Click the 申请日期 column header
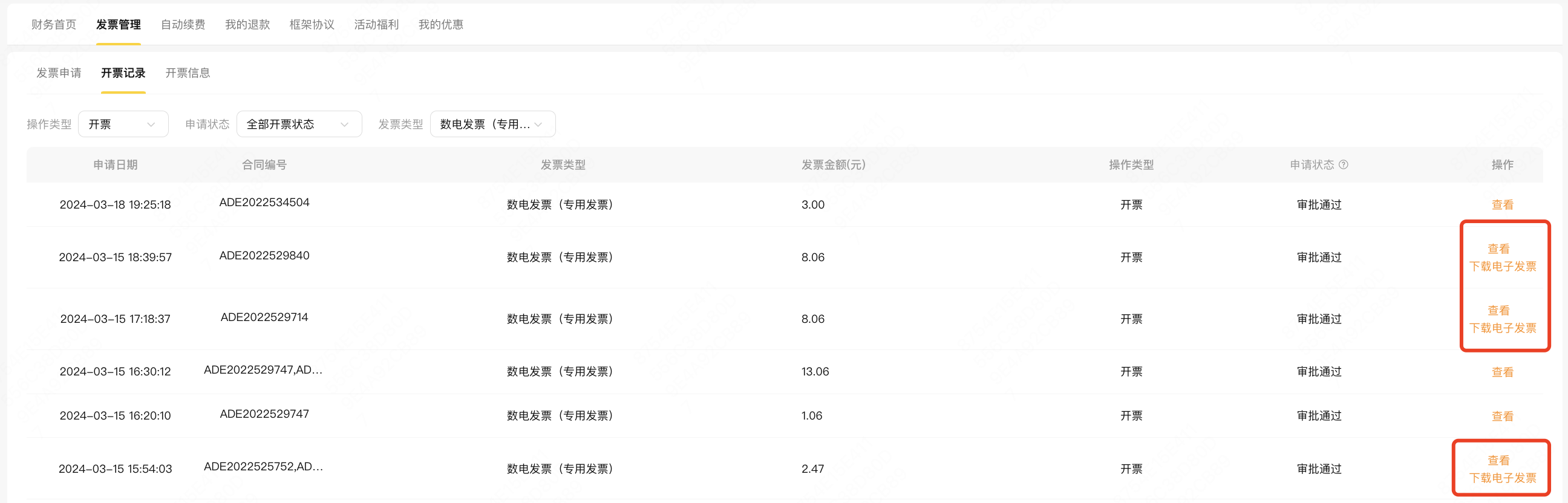Screen dimensions: 1568x503 (x=115, y=165)
